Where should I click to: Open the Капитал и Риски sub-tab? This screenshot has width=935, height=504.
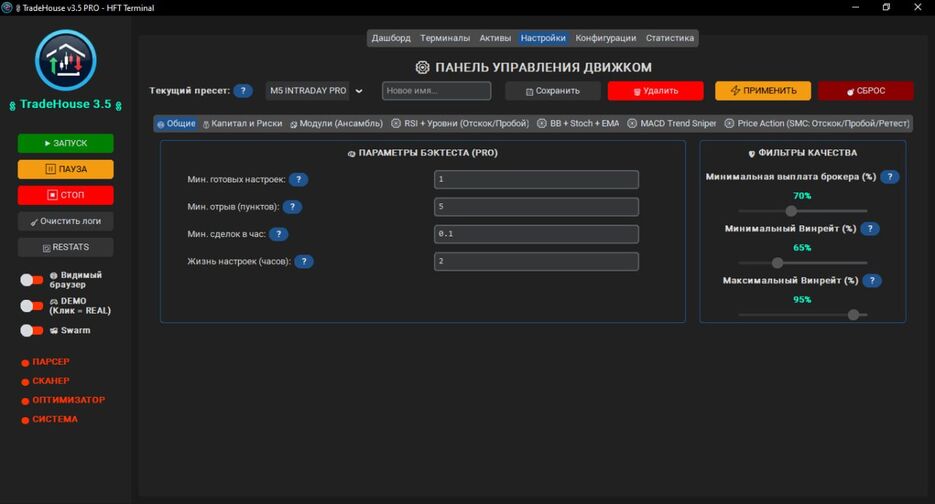[243, 123]
